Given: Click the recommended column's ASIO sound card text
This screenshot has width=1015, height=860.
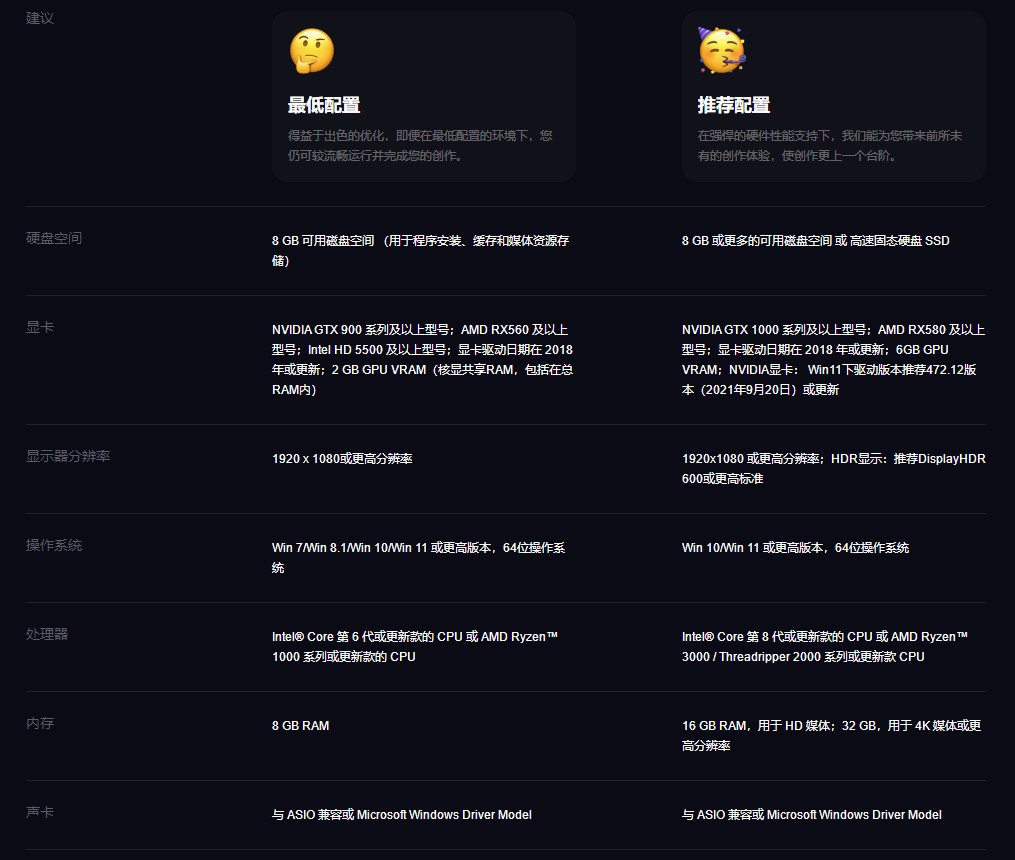Looking at the screenshot, I should click(x=812, y=815).
